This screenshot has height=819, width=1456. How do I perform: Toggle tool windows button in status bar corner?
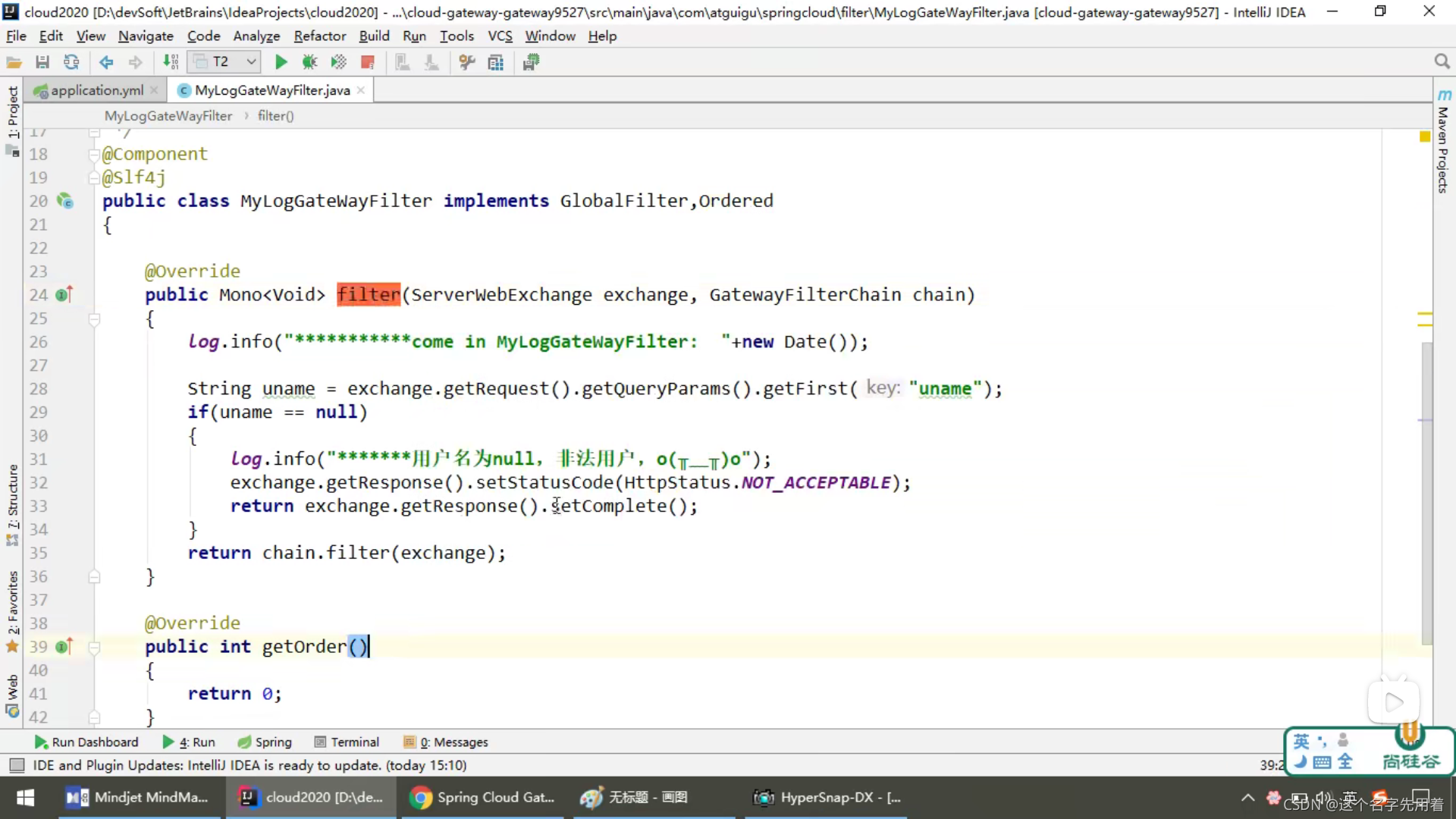(x=17, y=765)
